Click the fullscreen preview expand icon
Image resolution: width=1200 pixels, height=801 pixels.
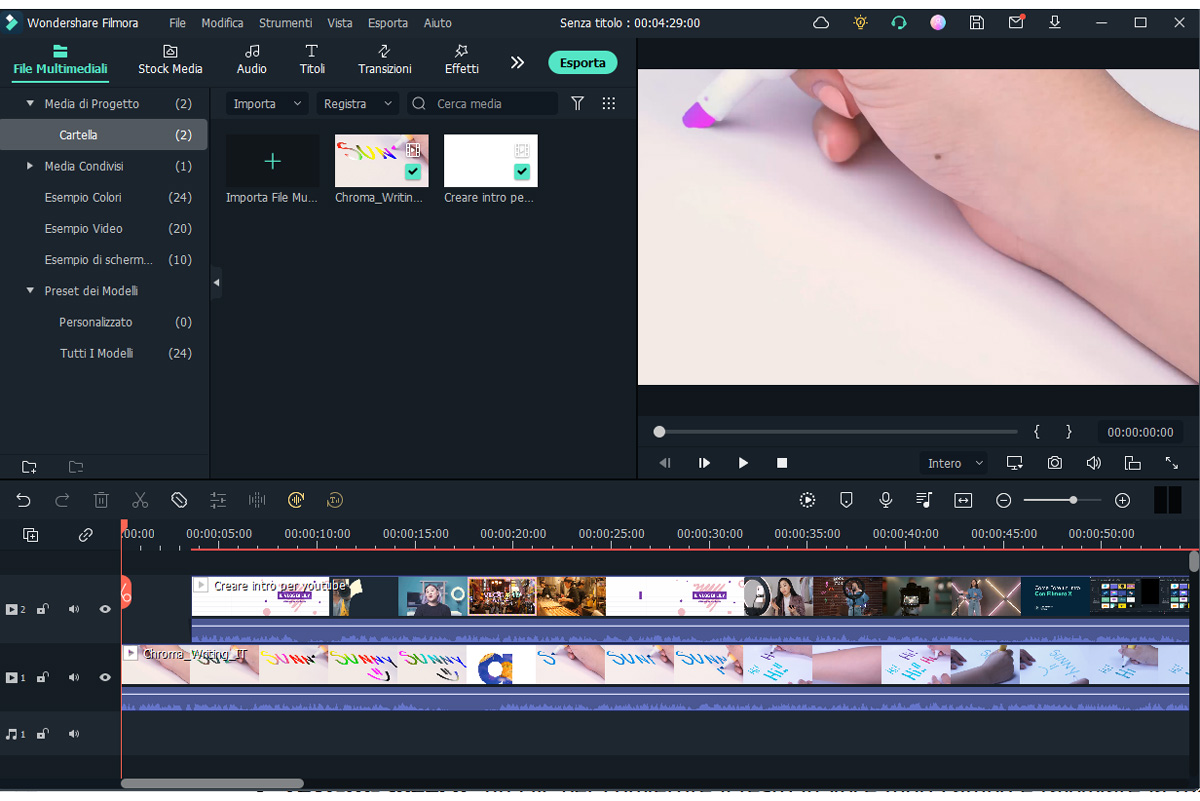click(x=1172, y=463)
